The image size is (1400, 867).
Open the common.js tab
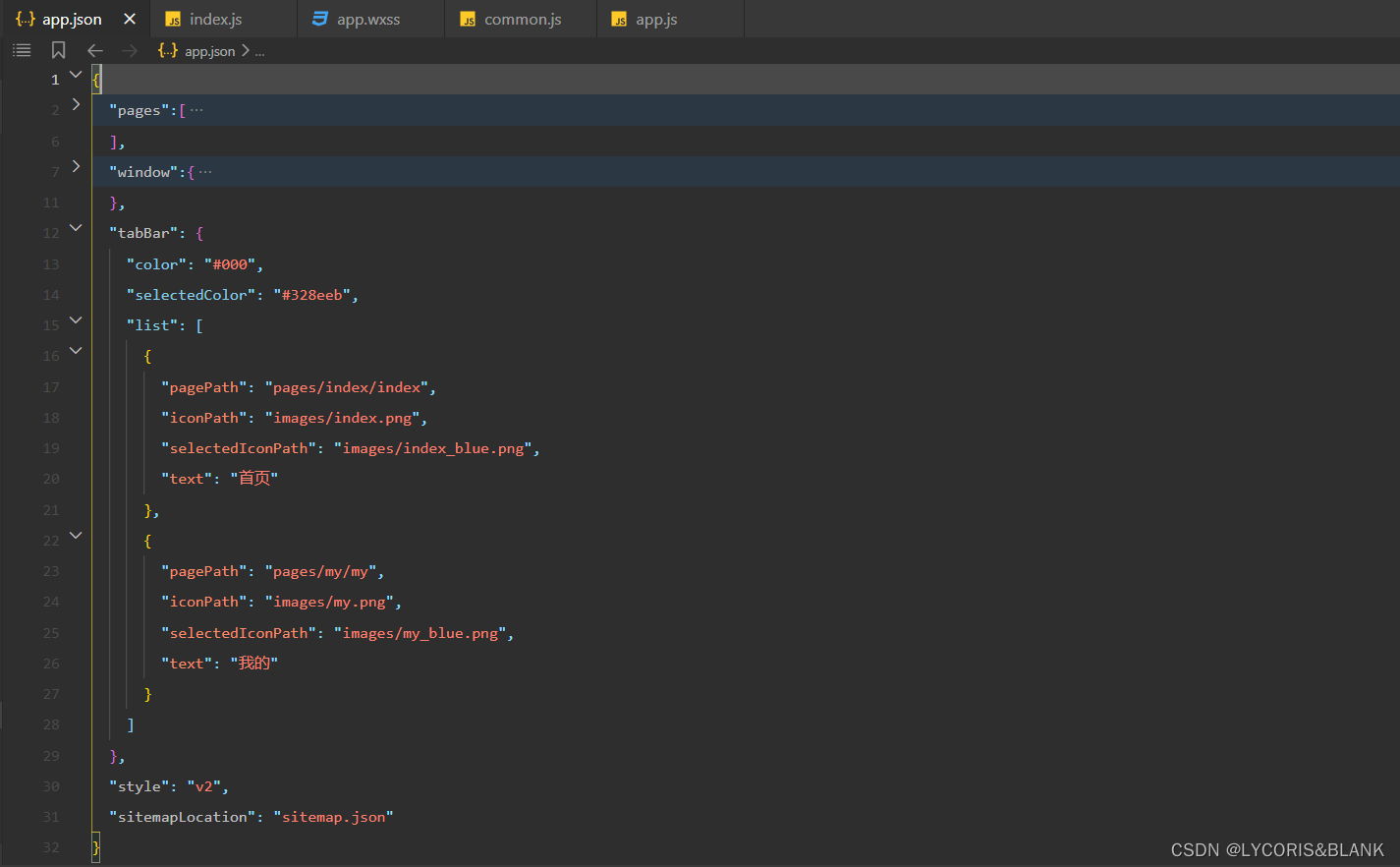[x=521, y=19]
